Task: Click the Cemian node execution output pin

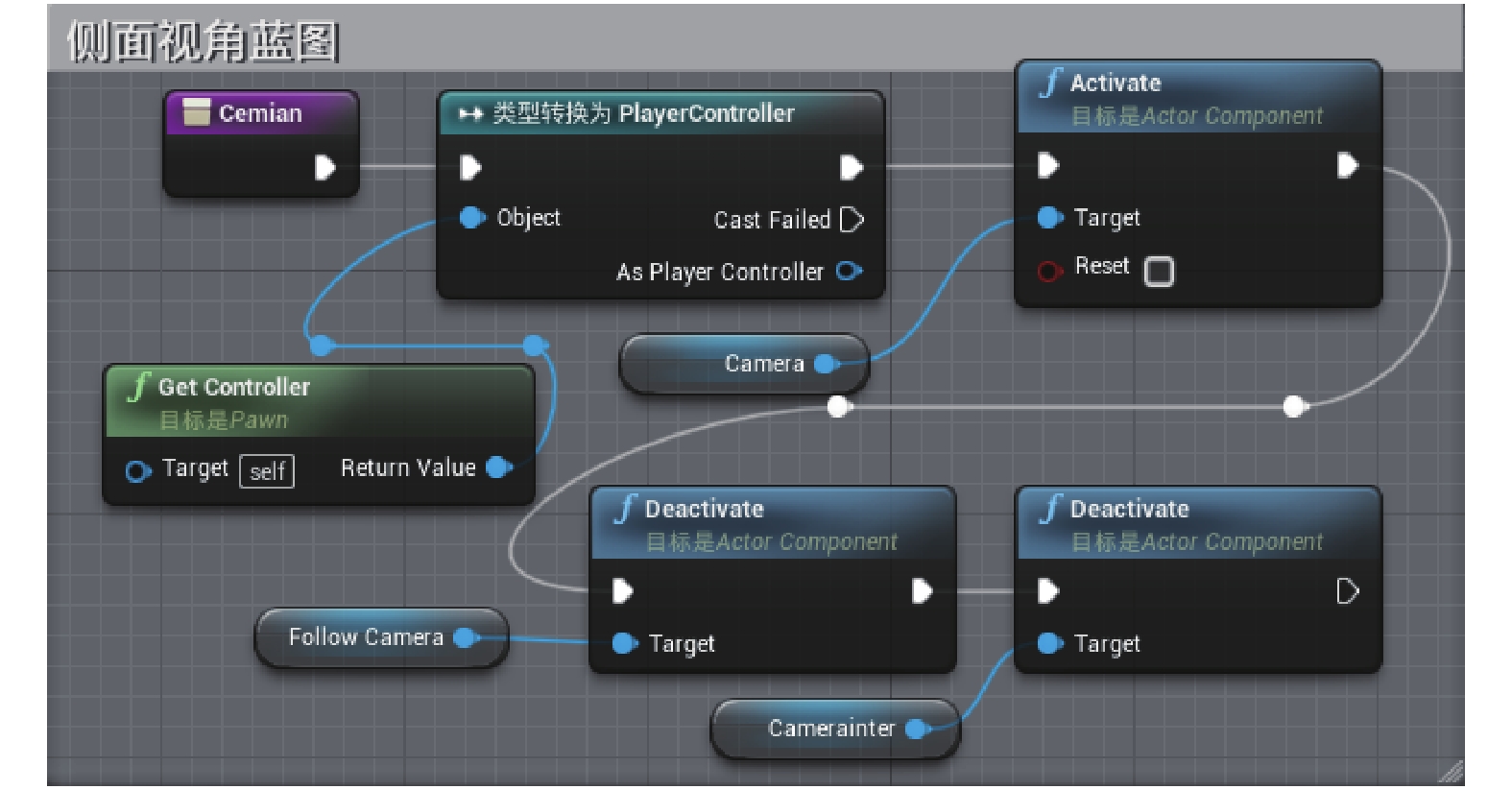Action: pyautogui.click(x=325, y=167)
